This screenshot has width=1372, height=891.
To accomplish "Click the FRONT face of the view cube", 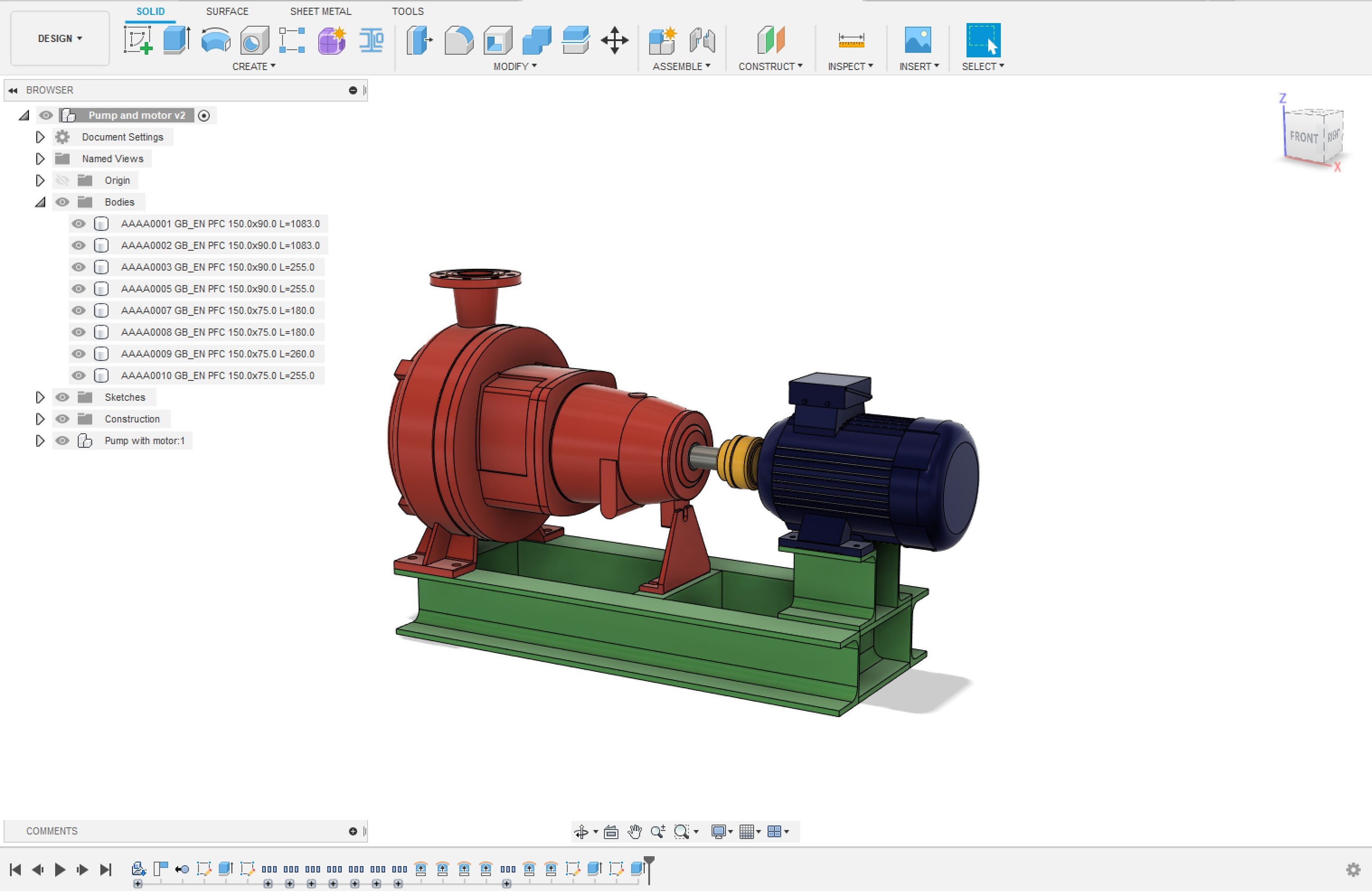I will tap(1303, 137).
